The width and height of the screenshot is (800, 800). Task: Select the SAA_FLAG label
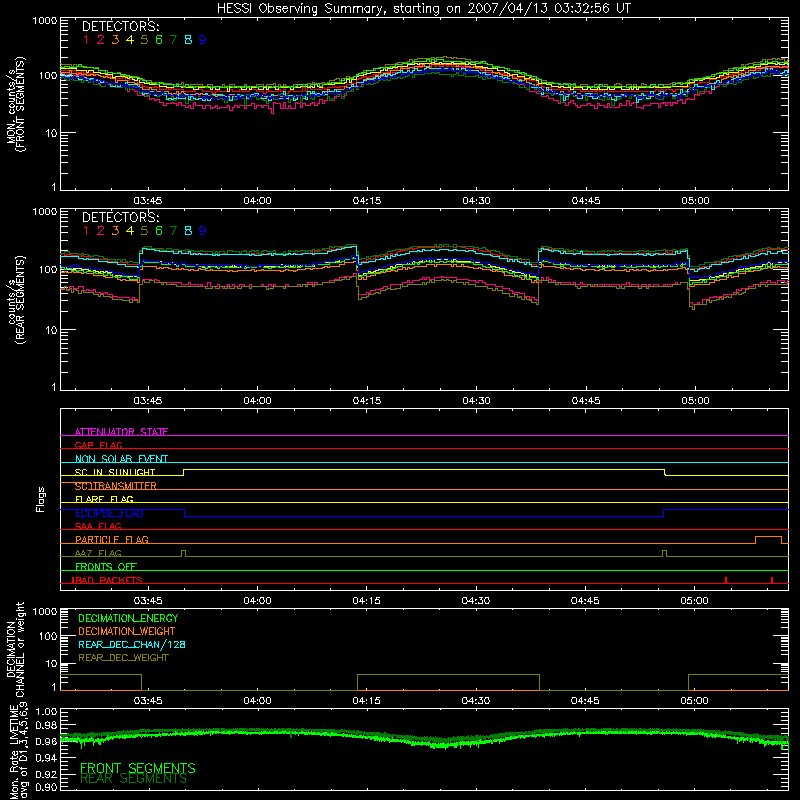click(98, 526)
